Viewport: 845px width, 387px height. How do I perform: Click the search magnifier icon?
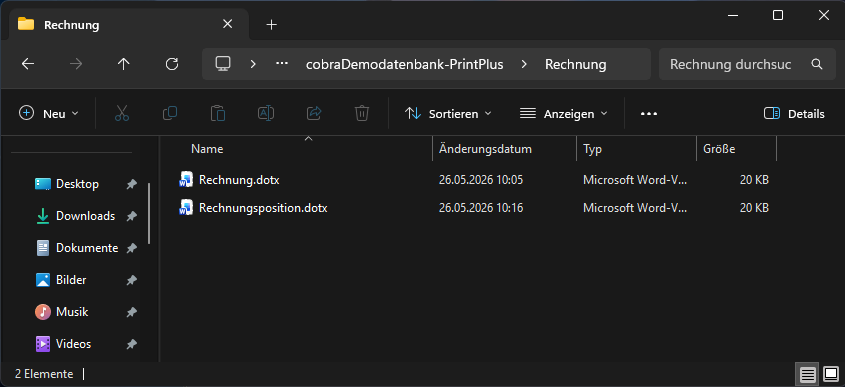coord(816,64)
